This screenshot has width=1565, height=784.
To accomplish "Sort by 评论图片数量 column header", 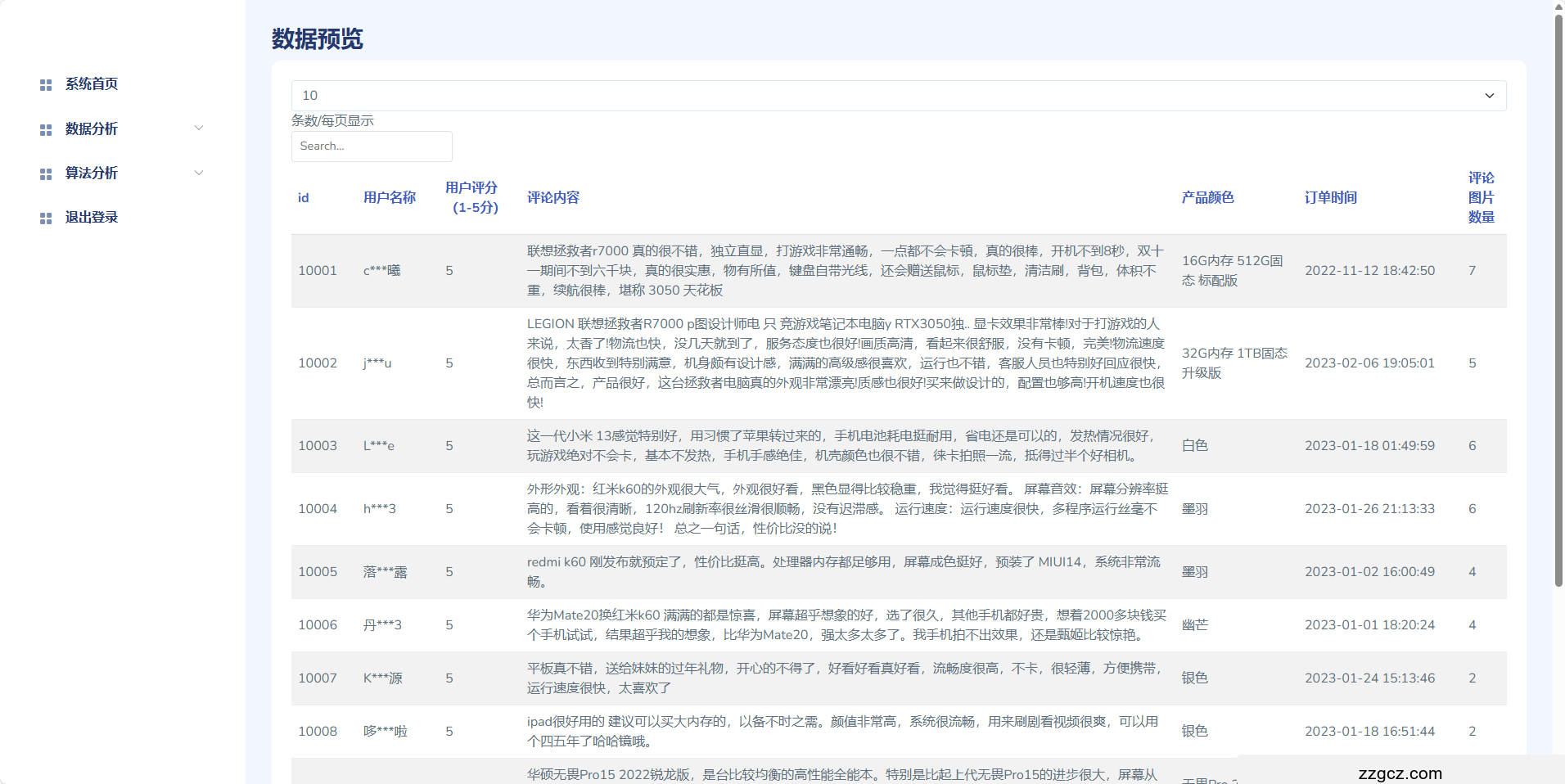I will [1481, 198].
